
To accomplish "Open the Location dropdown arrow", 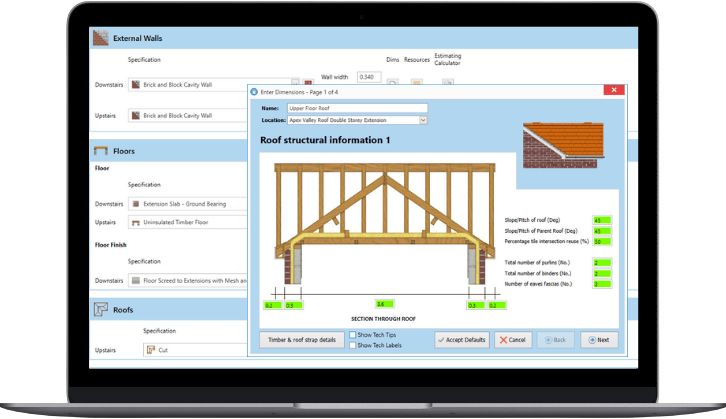I will tap(423, 120).
